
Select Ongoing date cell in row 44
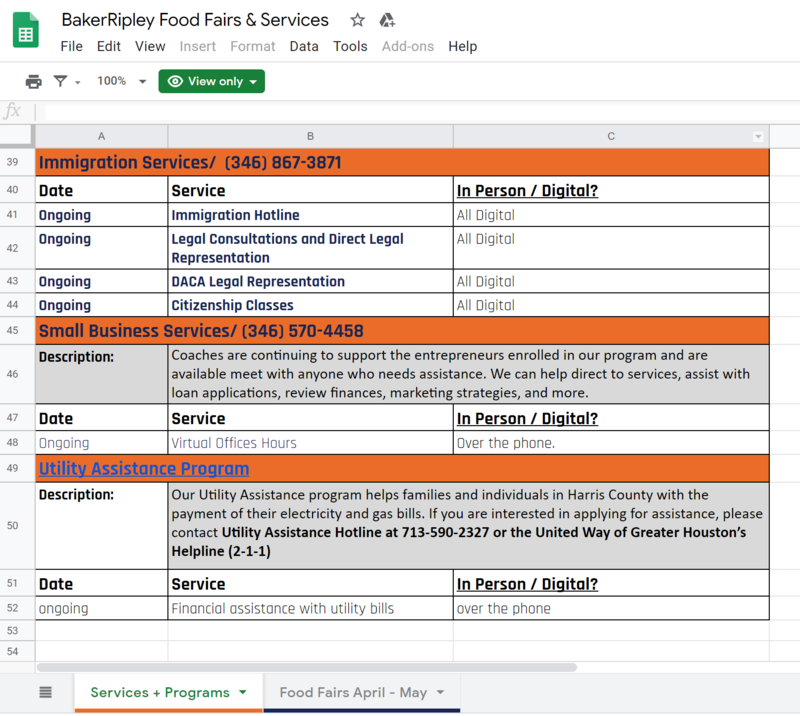pos(102,305)
